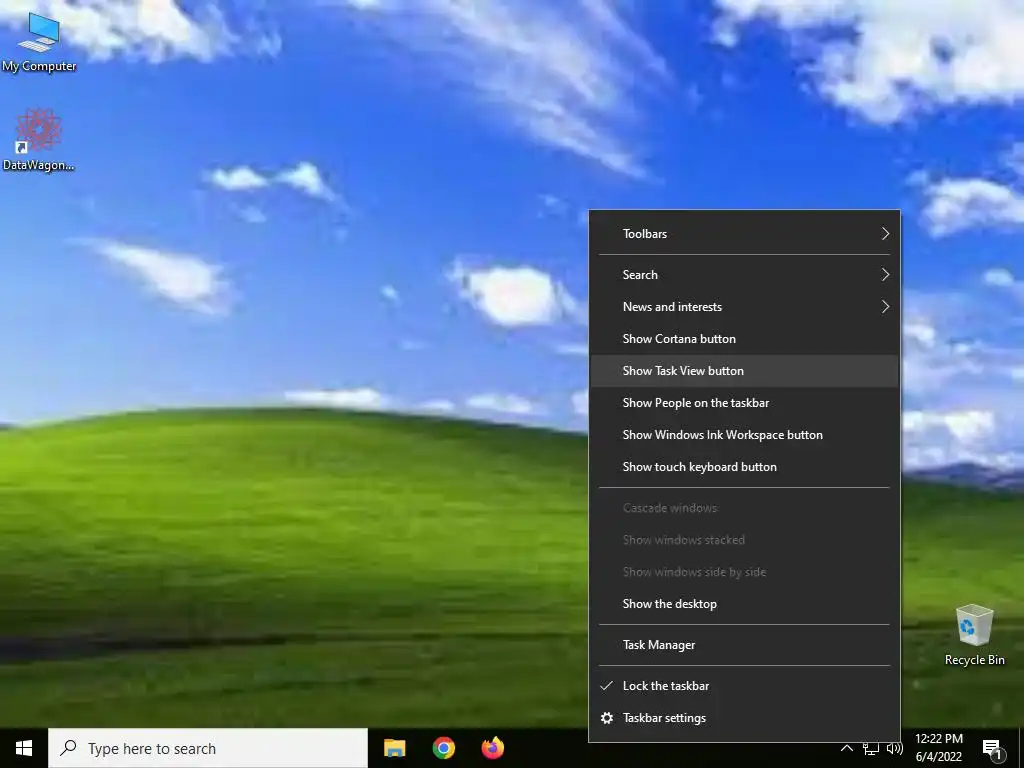The image size is (1024, 768).
Task: Expand the News and interests submenu
Action: [x=744, y=307]
